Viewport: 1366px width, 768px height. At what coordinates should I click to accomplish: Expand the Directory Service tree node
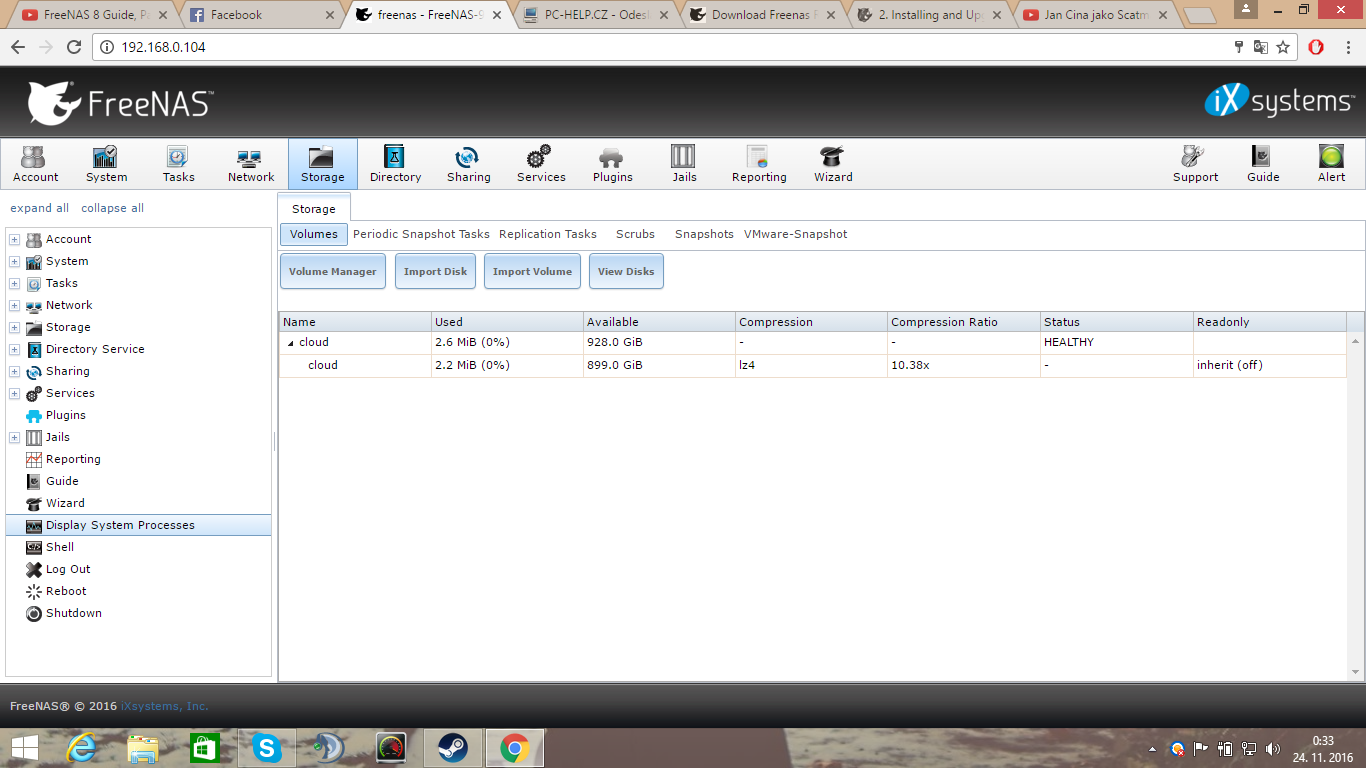click(x=14, y=350)
